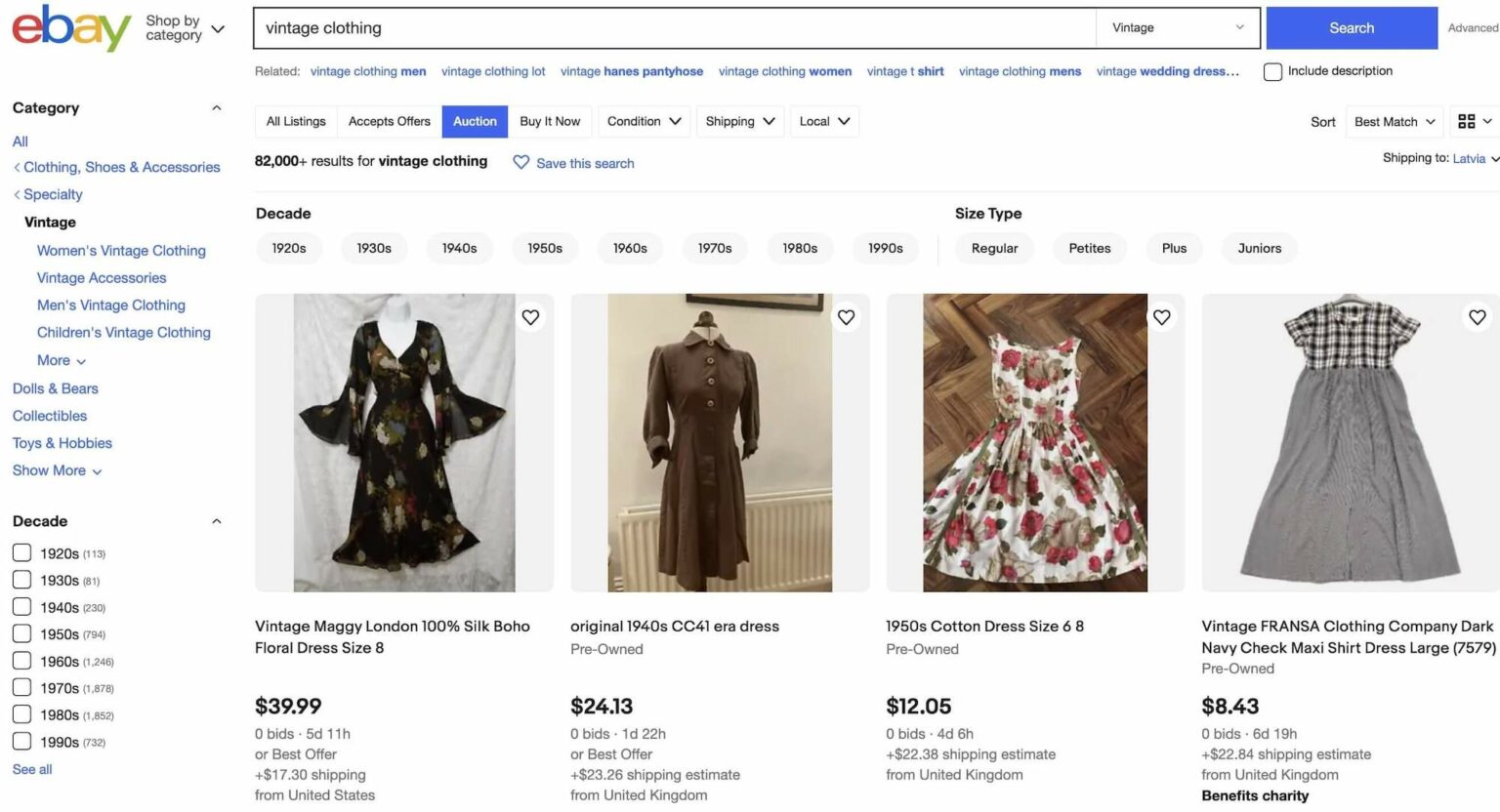Screen dimensions: 1500x812
Task: Click Save this search link
Action: click(x=585, y=163)
